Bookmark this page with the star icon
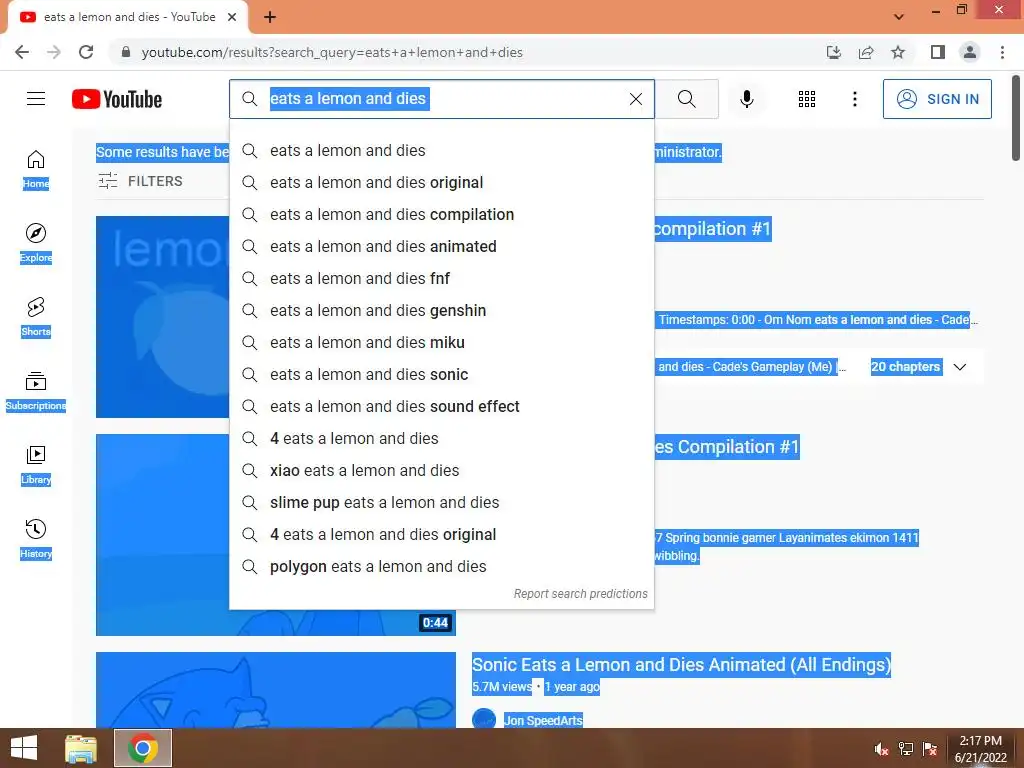 point(898,52)
